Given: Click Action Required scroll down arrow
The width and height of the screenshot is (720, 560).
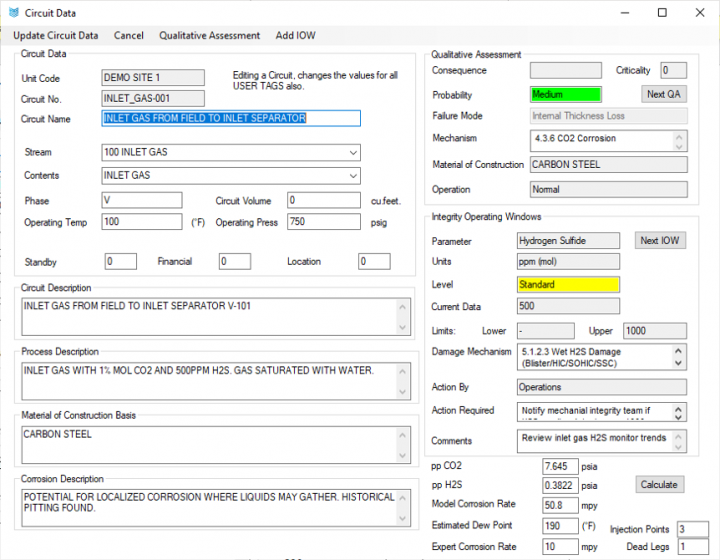Looking at the screenshot, I should [x=679, y=417].
